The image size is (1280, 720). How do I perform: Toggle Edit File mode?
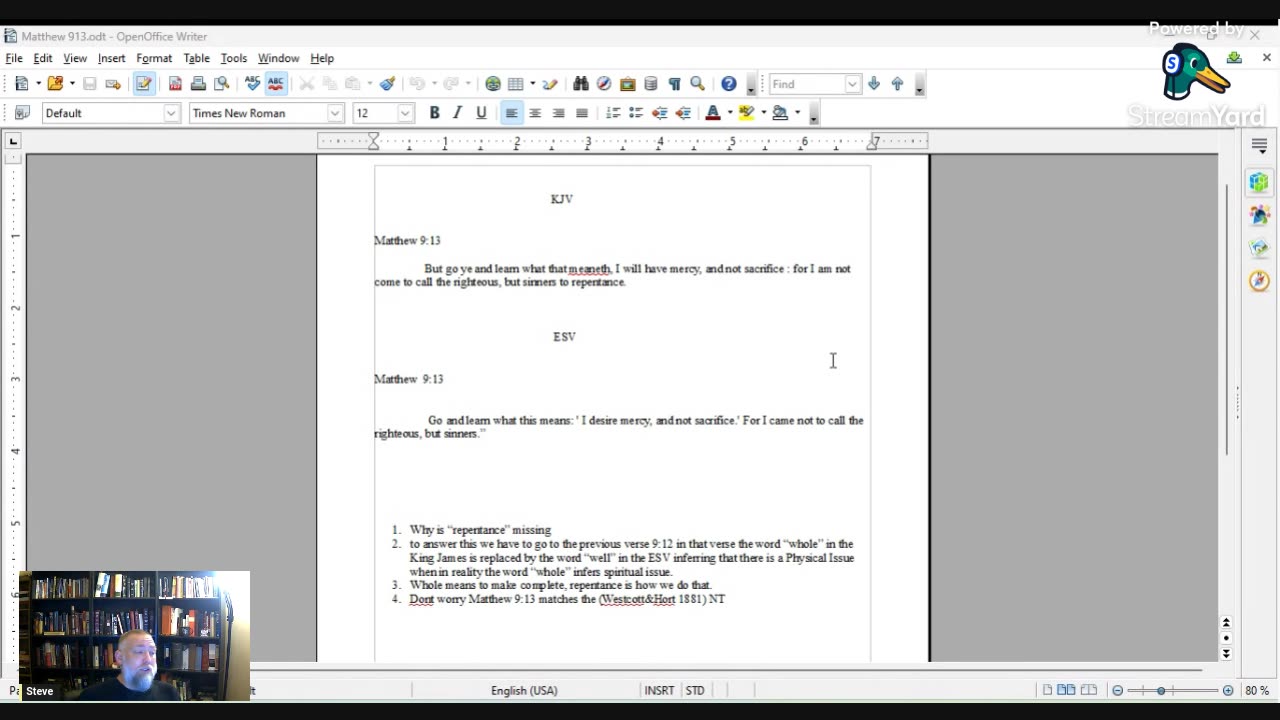click(144, 84)
